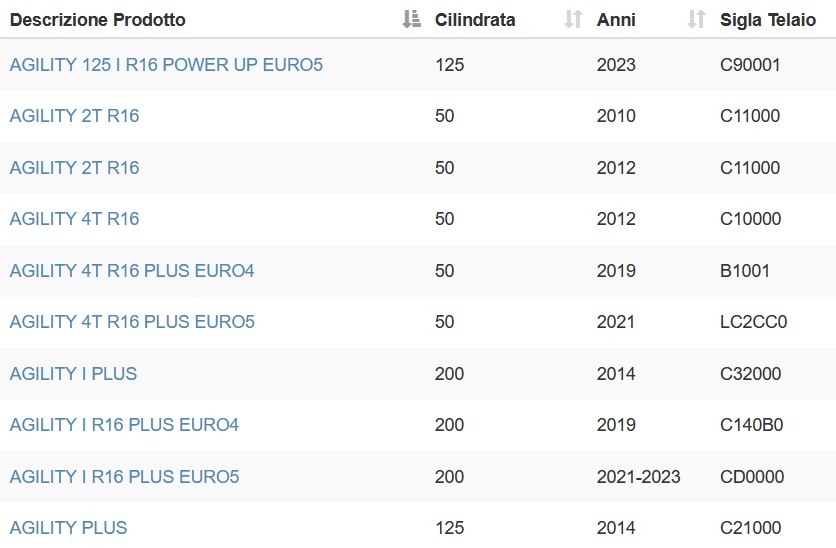Sort by Cilindrata using sort arrows icon
This screenshot has width=836, height=548.
(x=573, y=19)
